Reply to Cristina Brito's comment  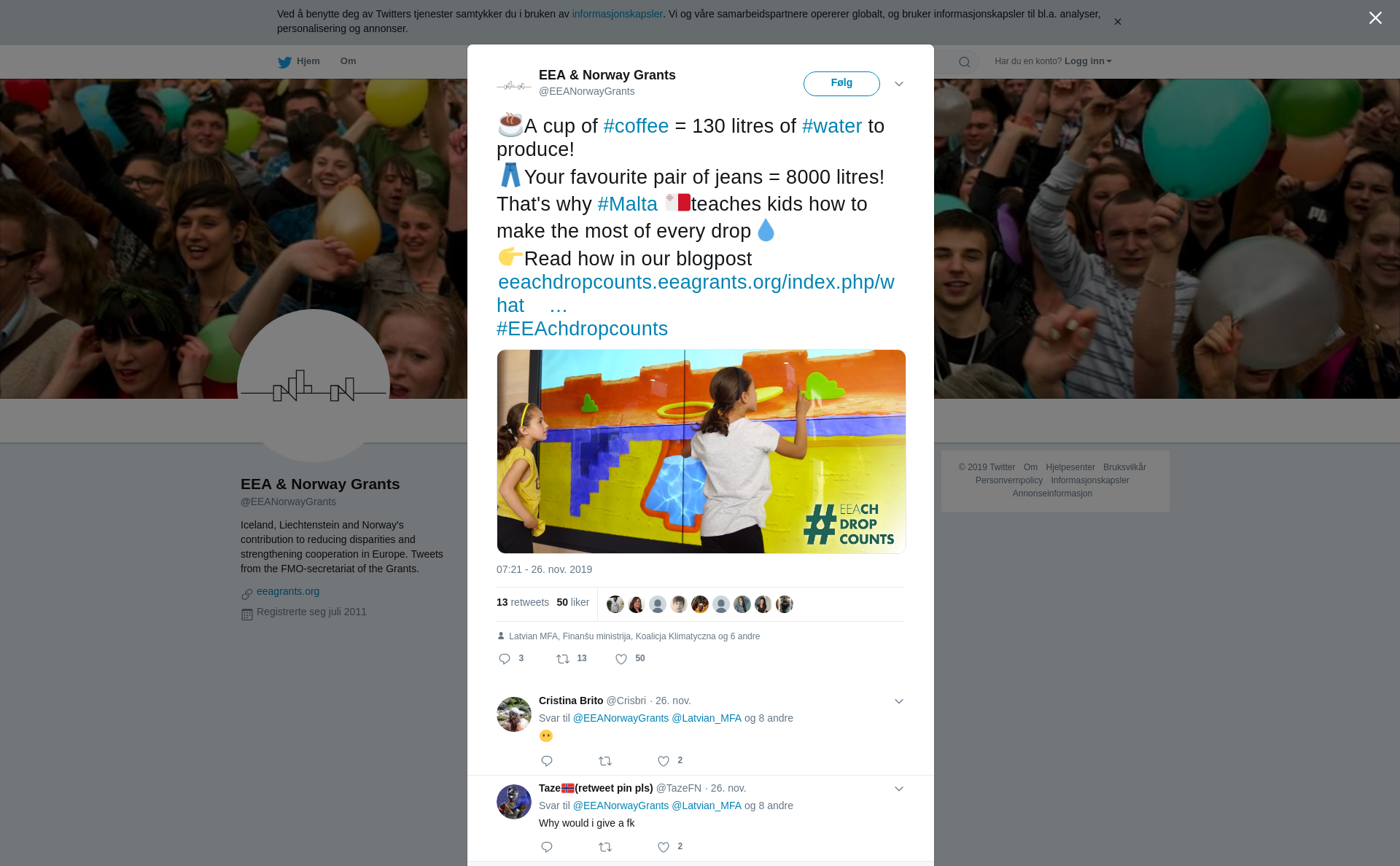pyautogui.click(x=547, y=761)
